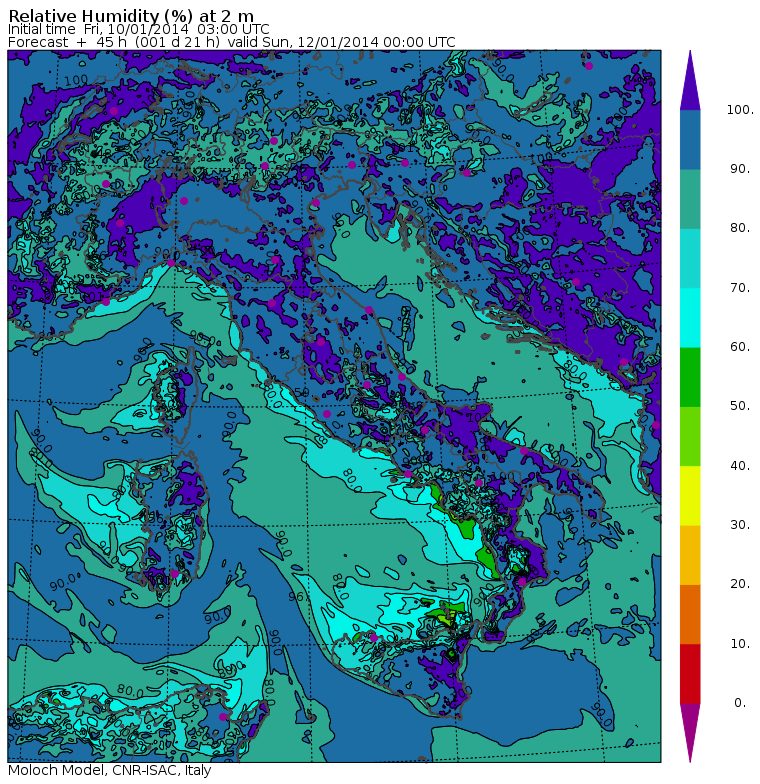Select the turquoise 70–80 legend segment
Screen dimensions: 760x784
[690, 258]
